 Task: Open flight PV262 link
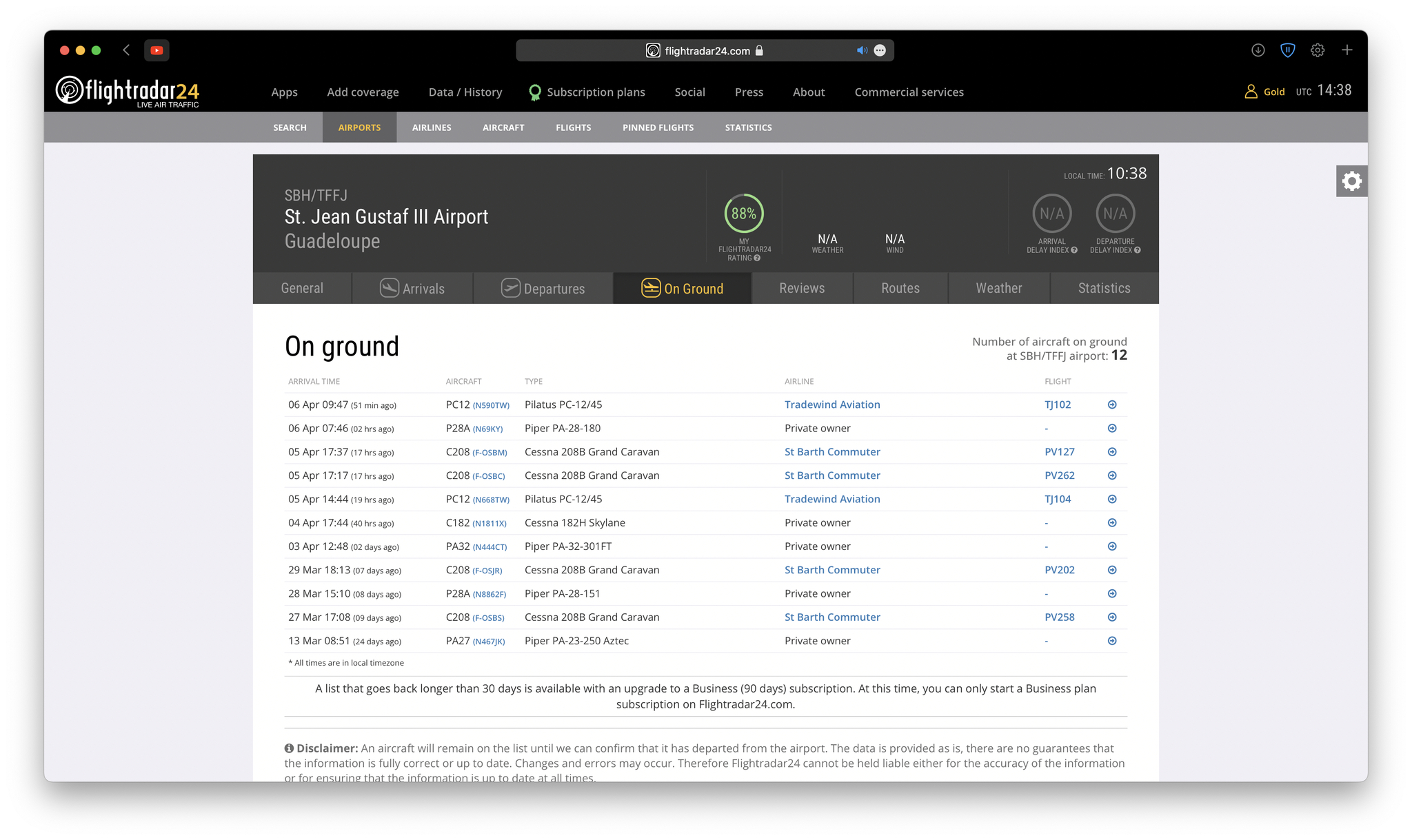click(x=1059, y=476)
